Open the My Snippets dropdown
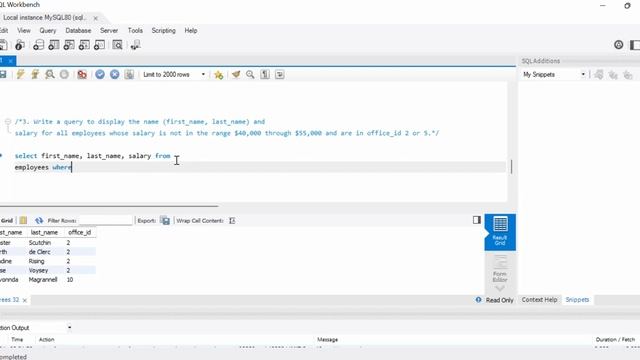640x360 pixels. click(x=554, y=75)
